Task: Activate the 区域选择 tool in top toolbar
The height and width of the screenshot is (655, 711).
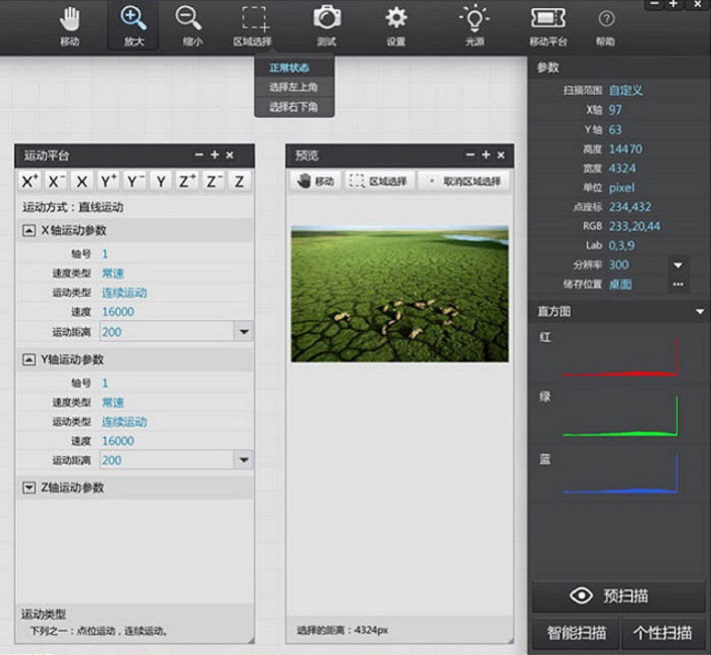Action: (x=256, y=25)
